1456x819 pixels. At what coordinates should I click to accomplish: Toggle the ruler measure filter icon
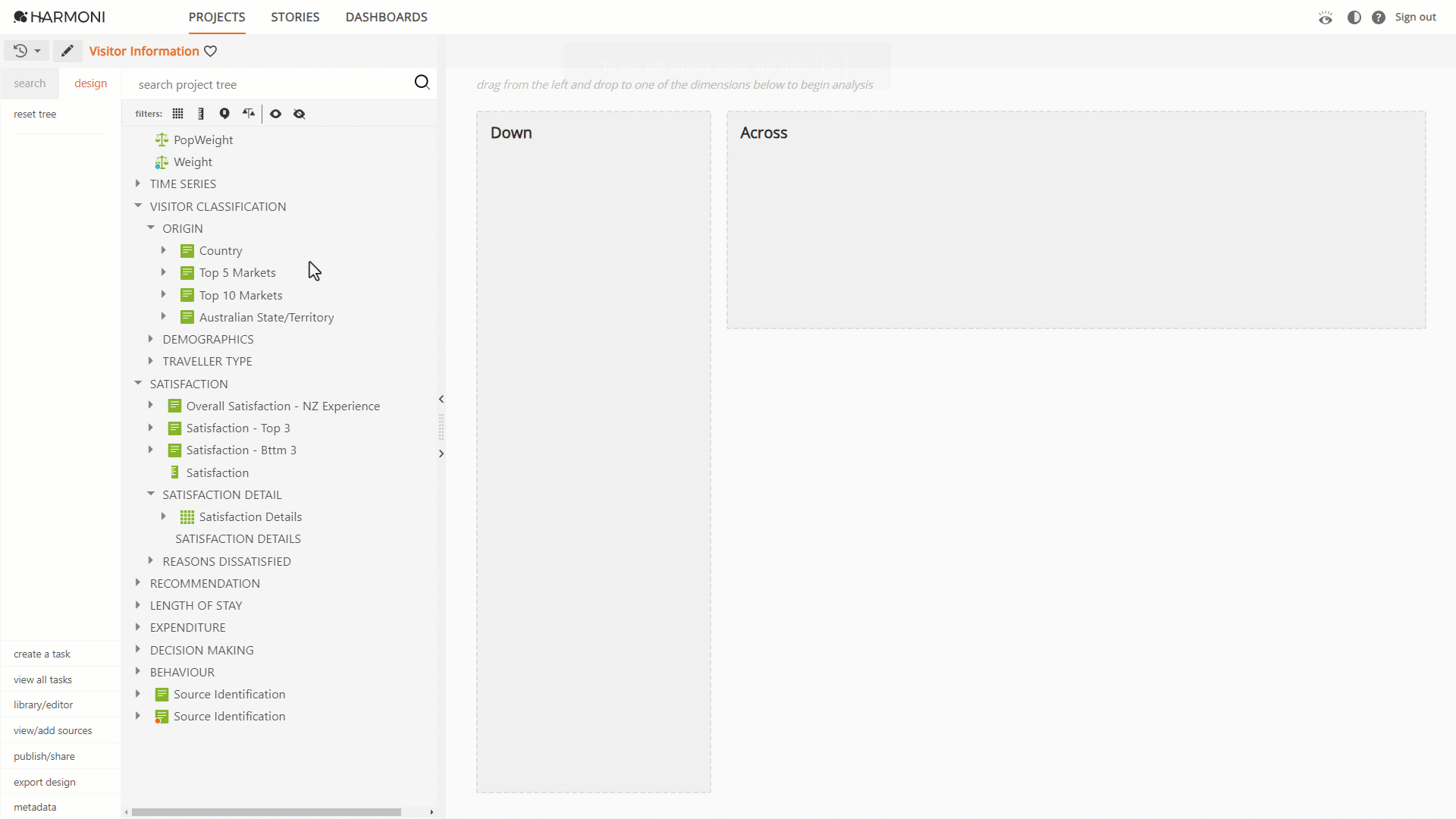pyautogui.click(x=201, y=114)
